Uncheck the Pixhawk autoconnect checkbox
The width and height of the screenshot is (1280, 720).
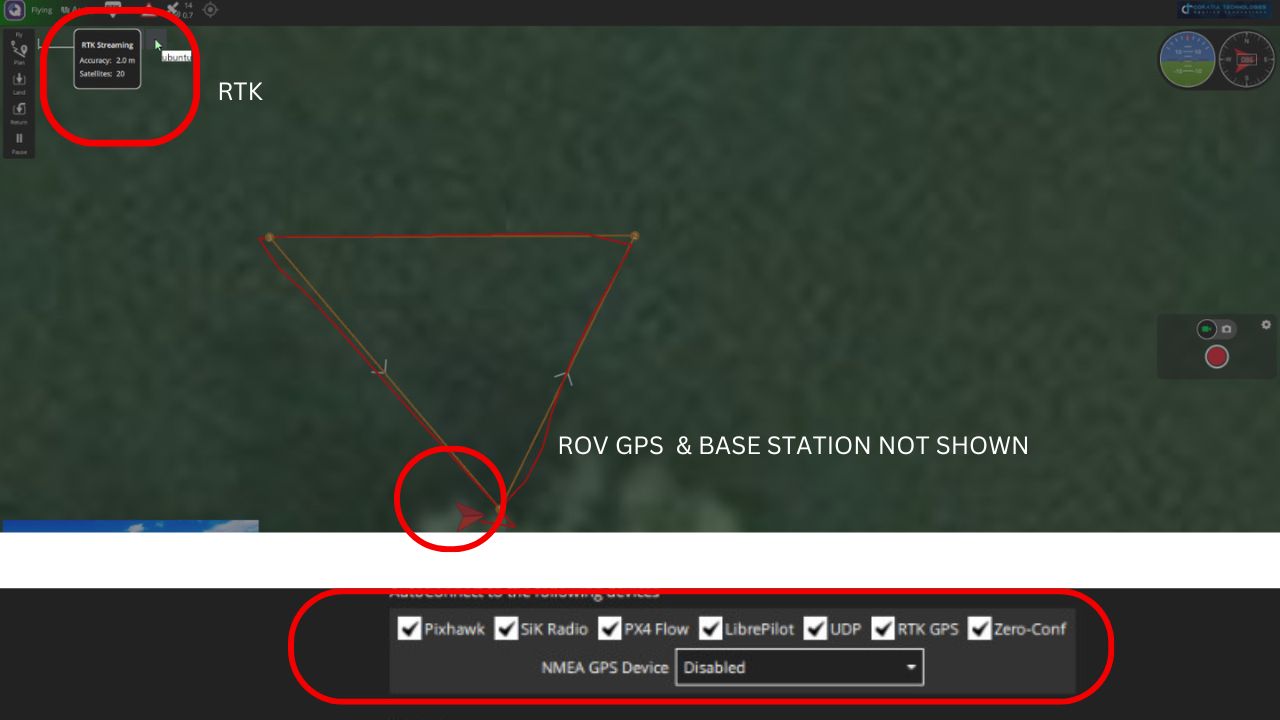click(x=410, y=629)
